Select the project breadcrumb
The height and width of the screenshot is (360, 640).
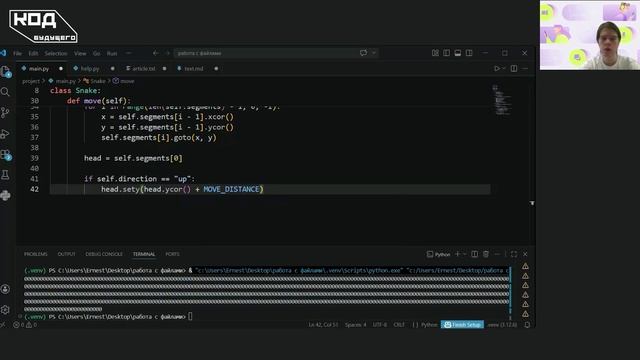(31, 81)
